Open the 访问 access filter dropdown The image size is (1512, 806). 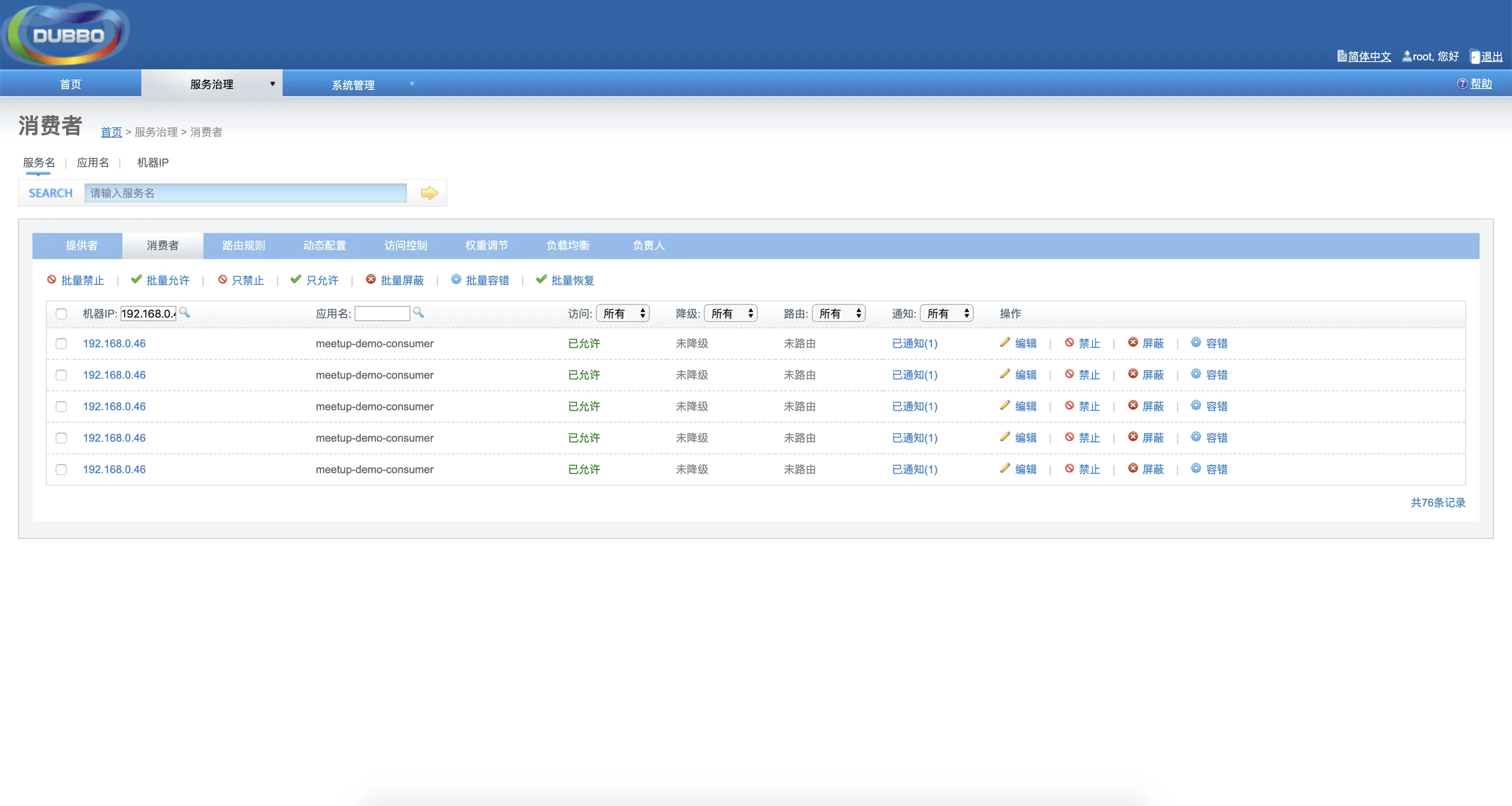coord(623,313)
